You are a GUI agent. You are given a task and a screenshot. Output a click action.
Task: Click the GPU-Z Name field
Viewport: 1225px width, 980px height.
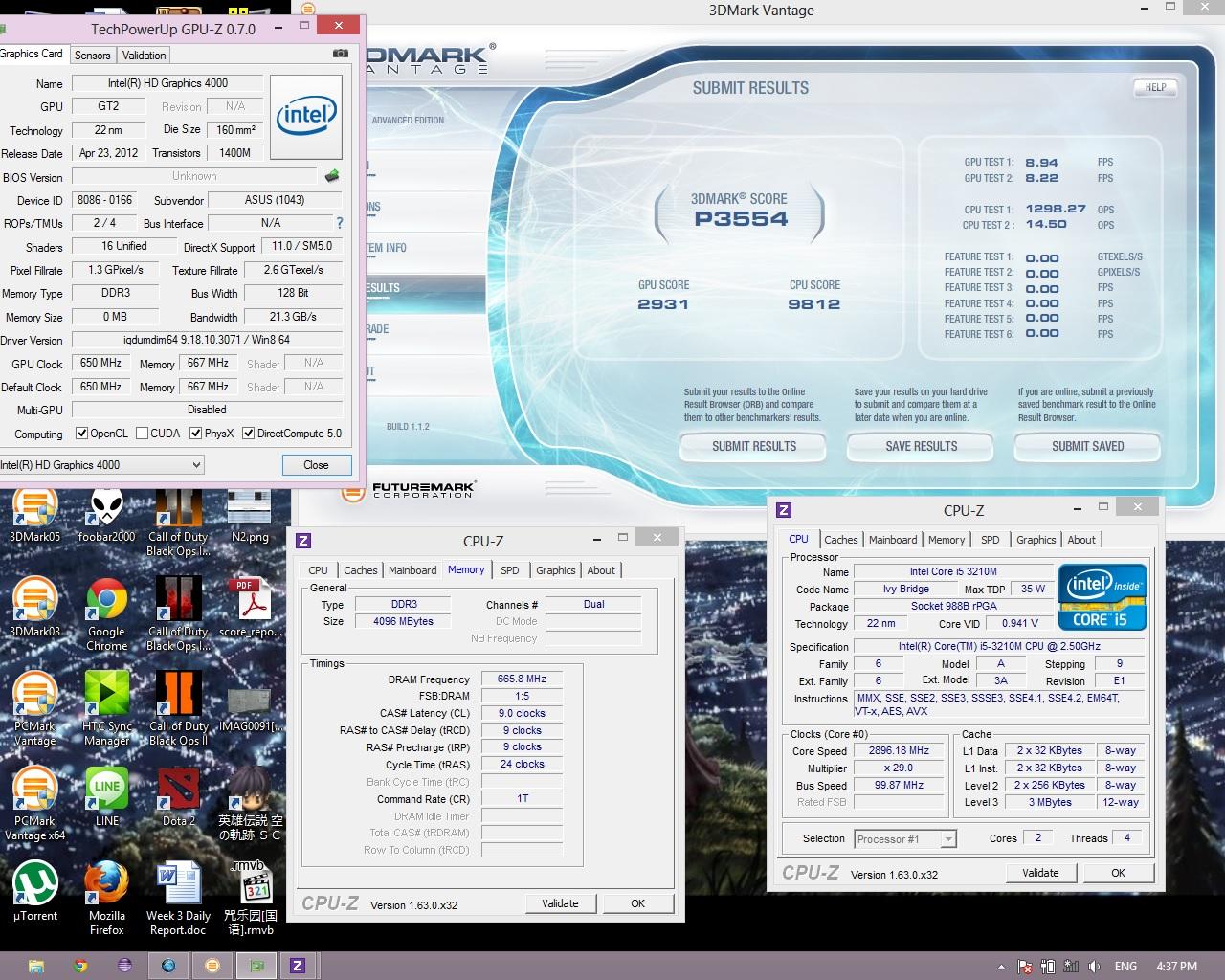point(167,83)
